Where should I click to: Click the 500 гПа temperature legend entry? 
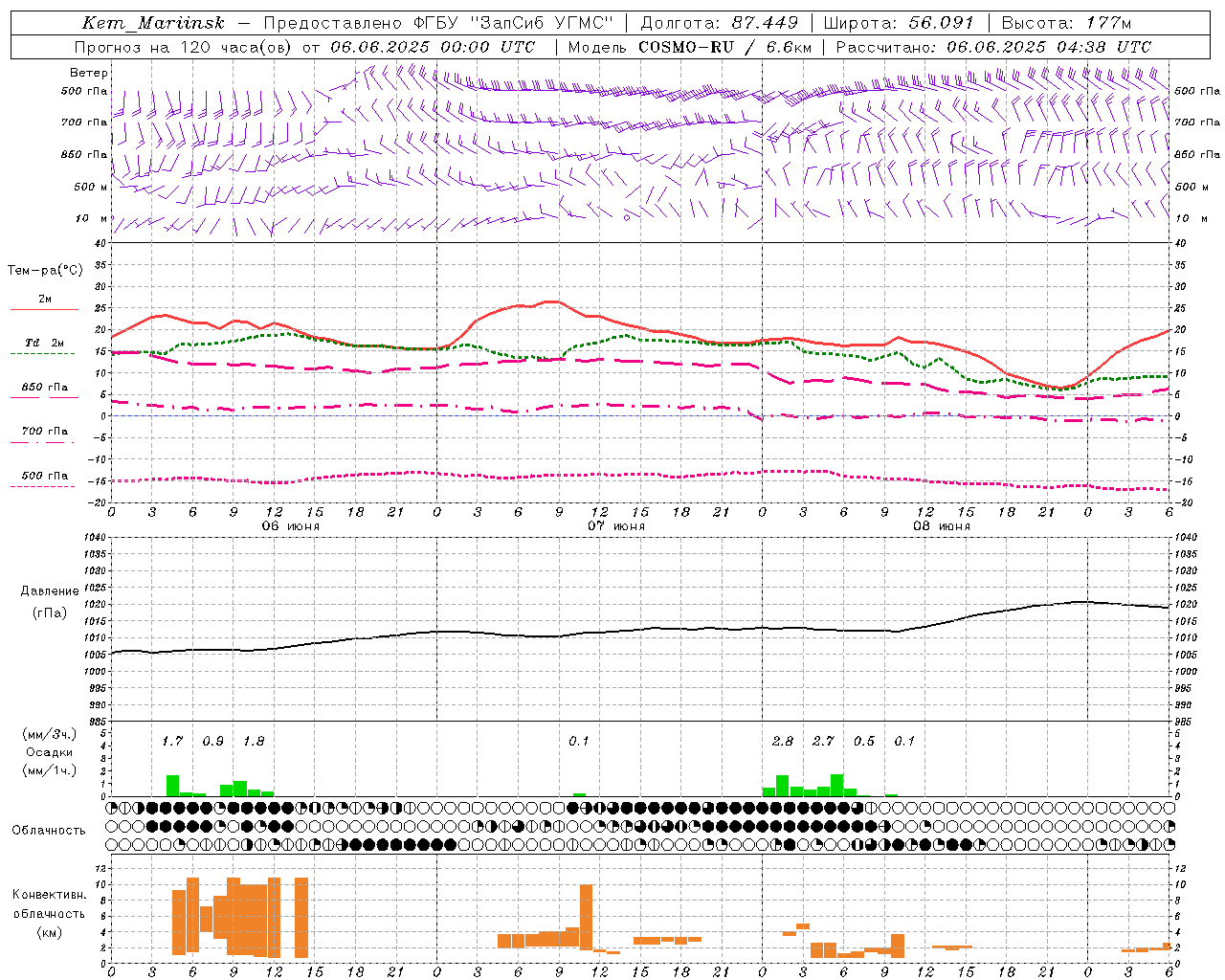pos(44,476)
